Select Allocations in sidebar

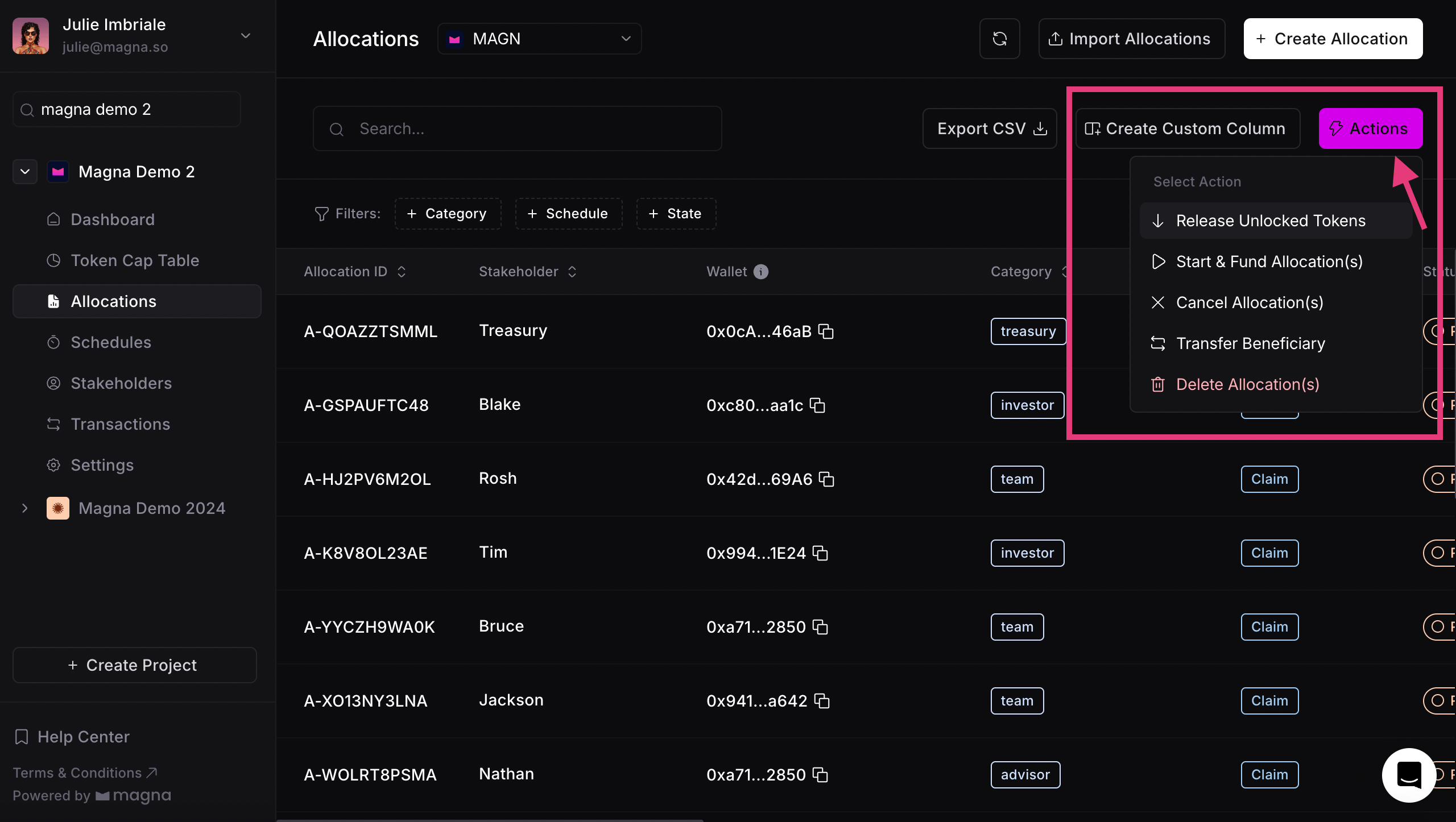coord(136,301)
